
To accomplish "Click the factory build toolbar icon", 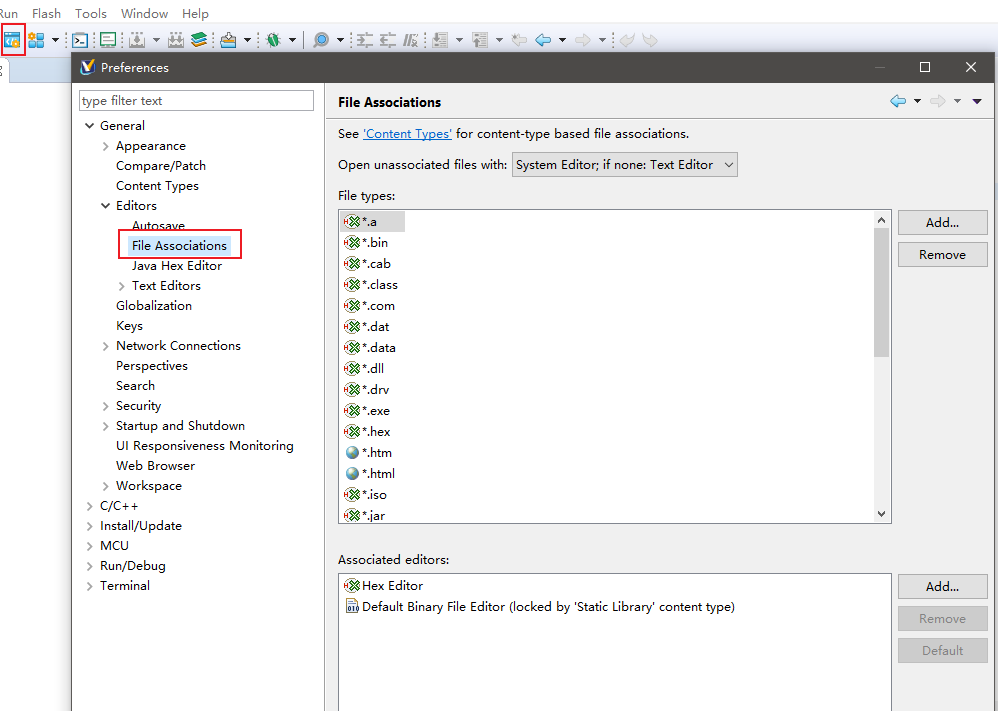I will (176, 40).
